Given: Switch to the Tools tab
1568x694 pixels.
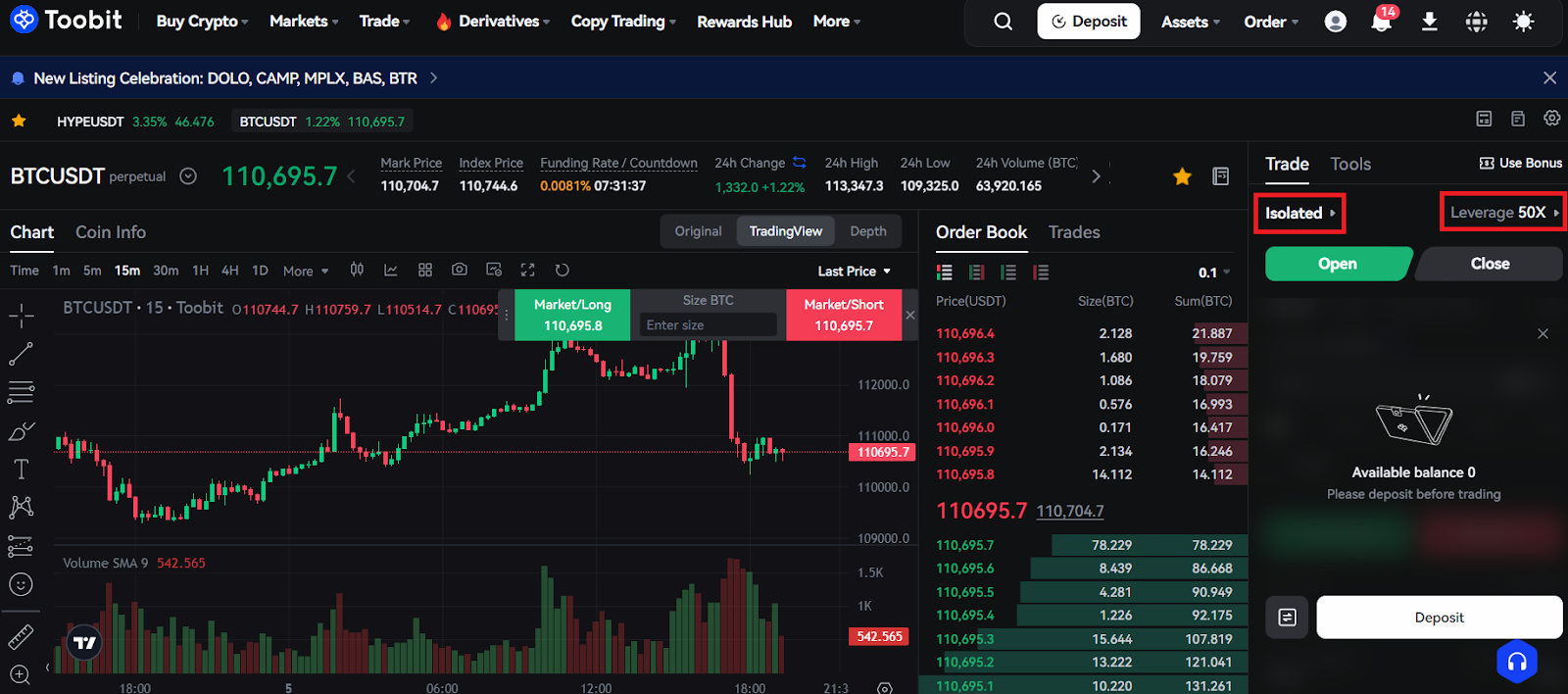Looking at the screenshot, I should click(1350, 164).
